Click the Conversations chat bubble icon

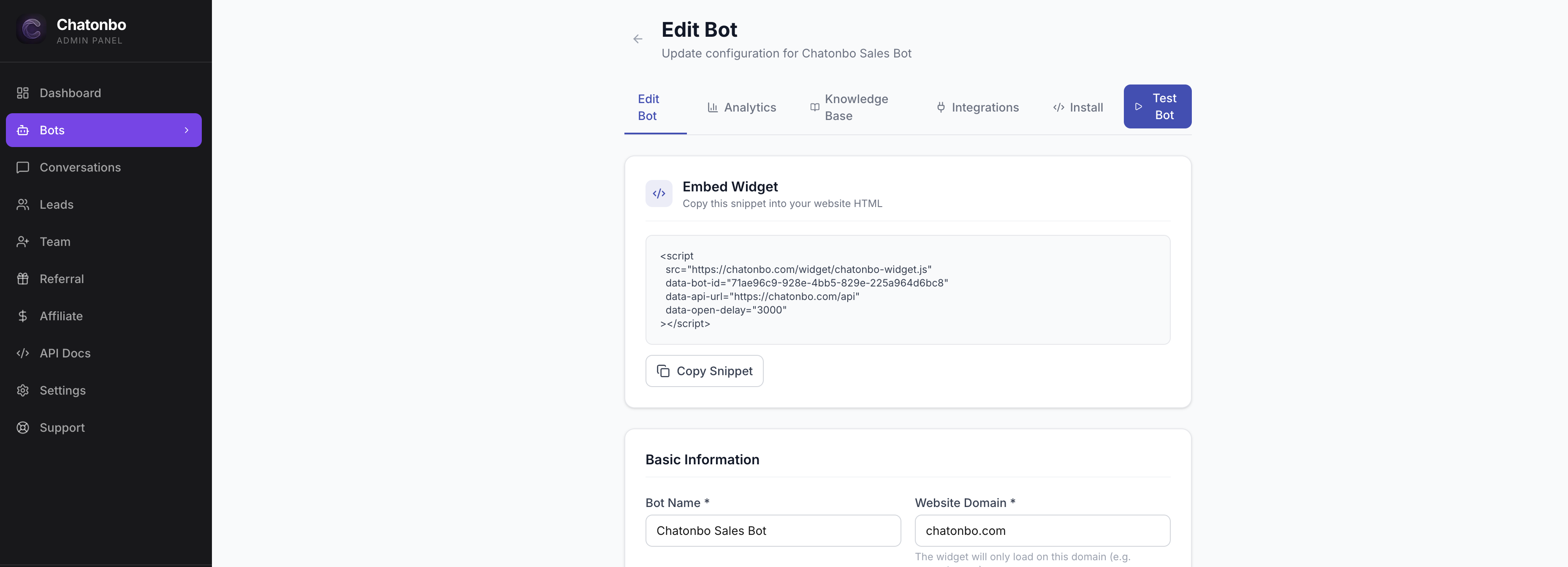pyautogui.click(x=23, y=167)
